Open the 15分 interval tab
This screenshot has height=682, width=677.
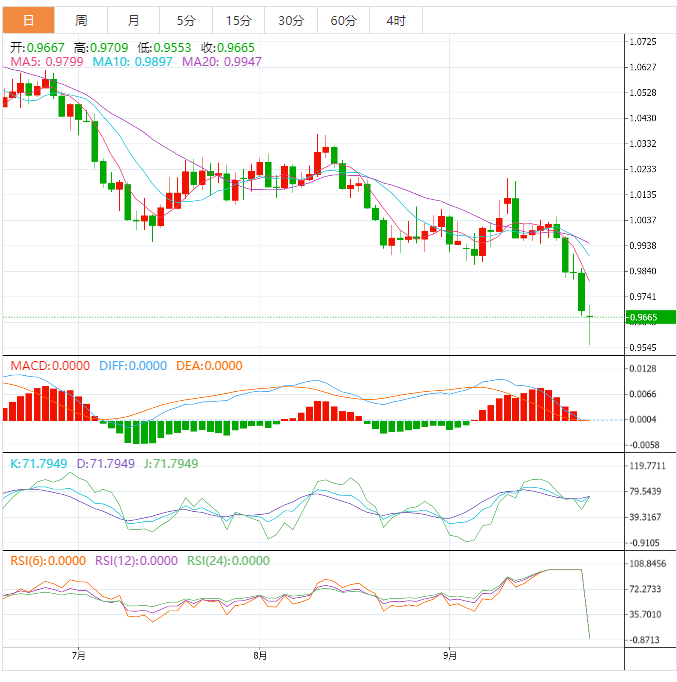[239, 20]
